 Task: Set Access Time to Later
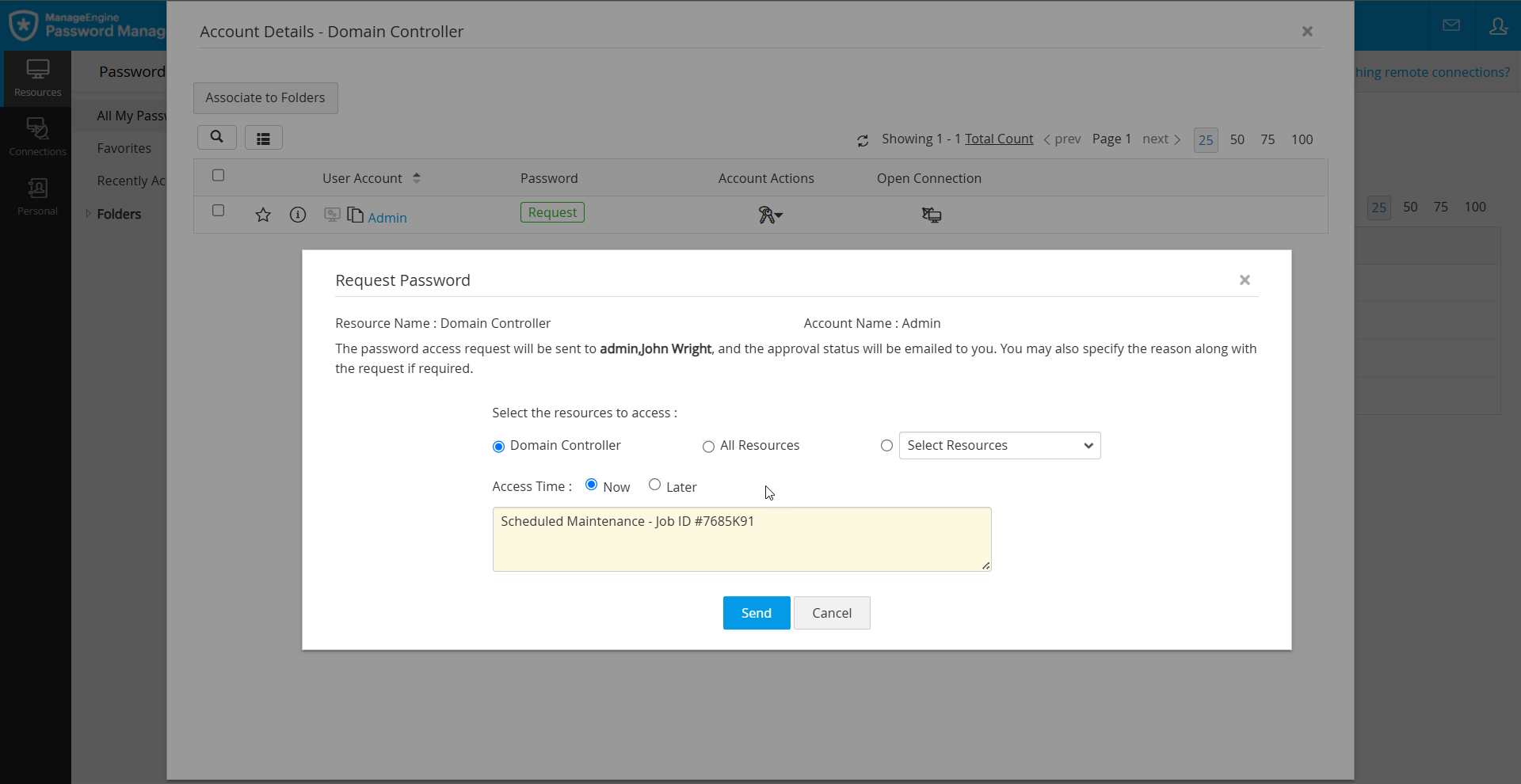654,485
